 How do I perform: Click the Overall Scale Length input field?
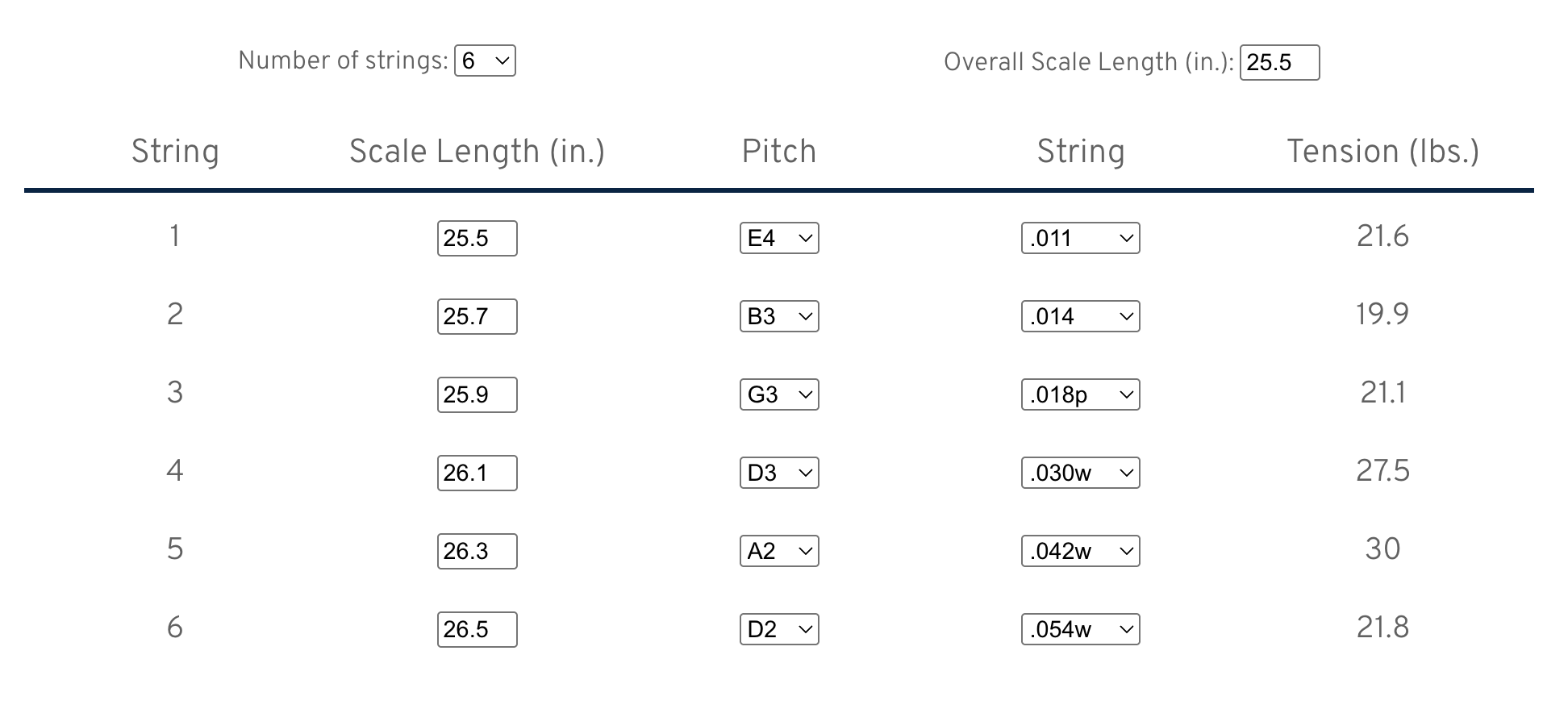(1279, 63)
